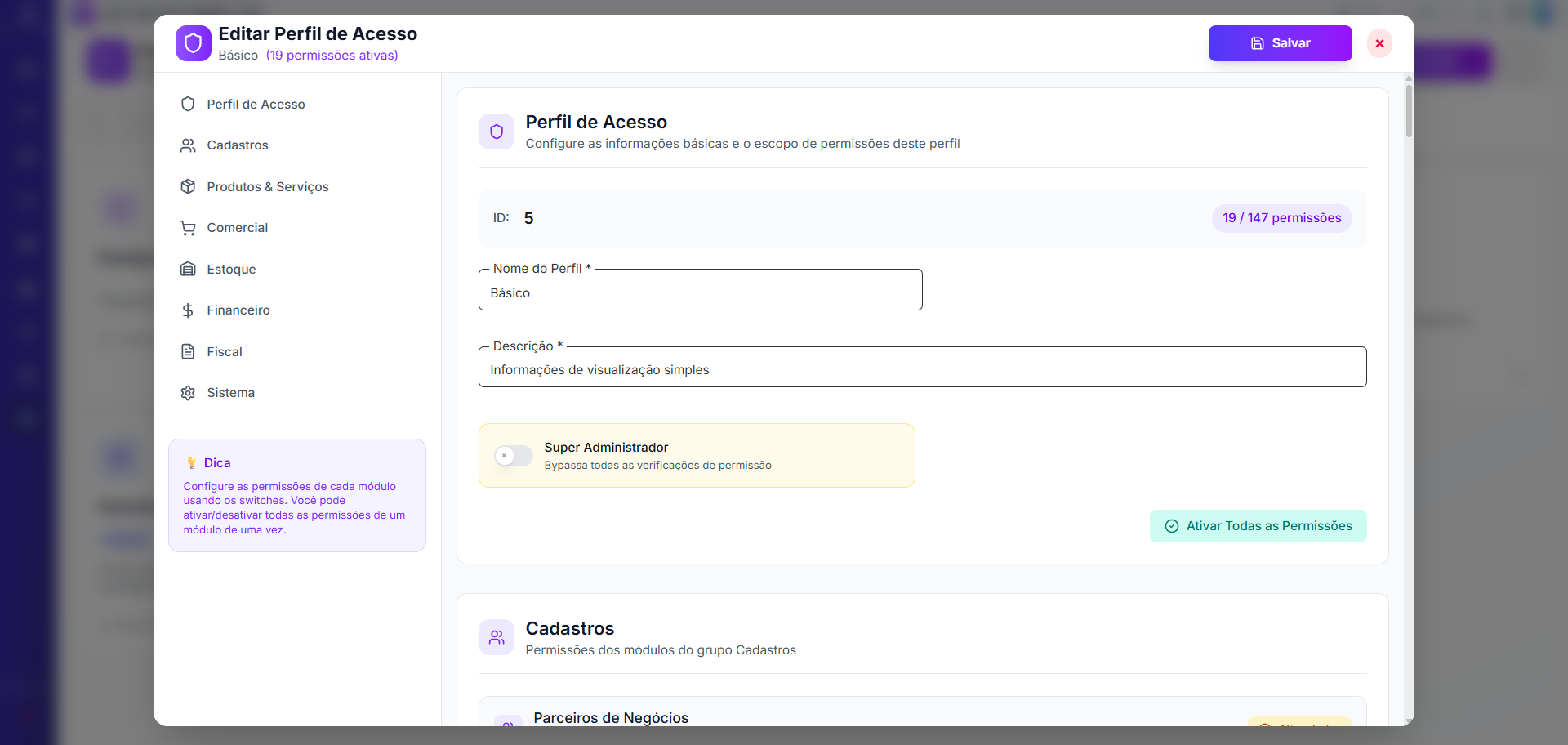
Task: Click the shopping cart icon for Comercial
Action: pos(188,228)
